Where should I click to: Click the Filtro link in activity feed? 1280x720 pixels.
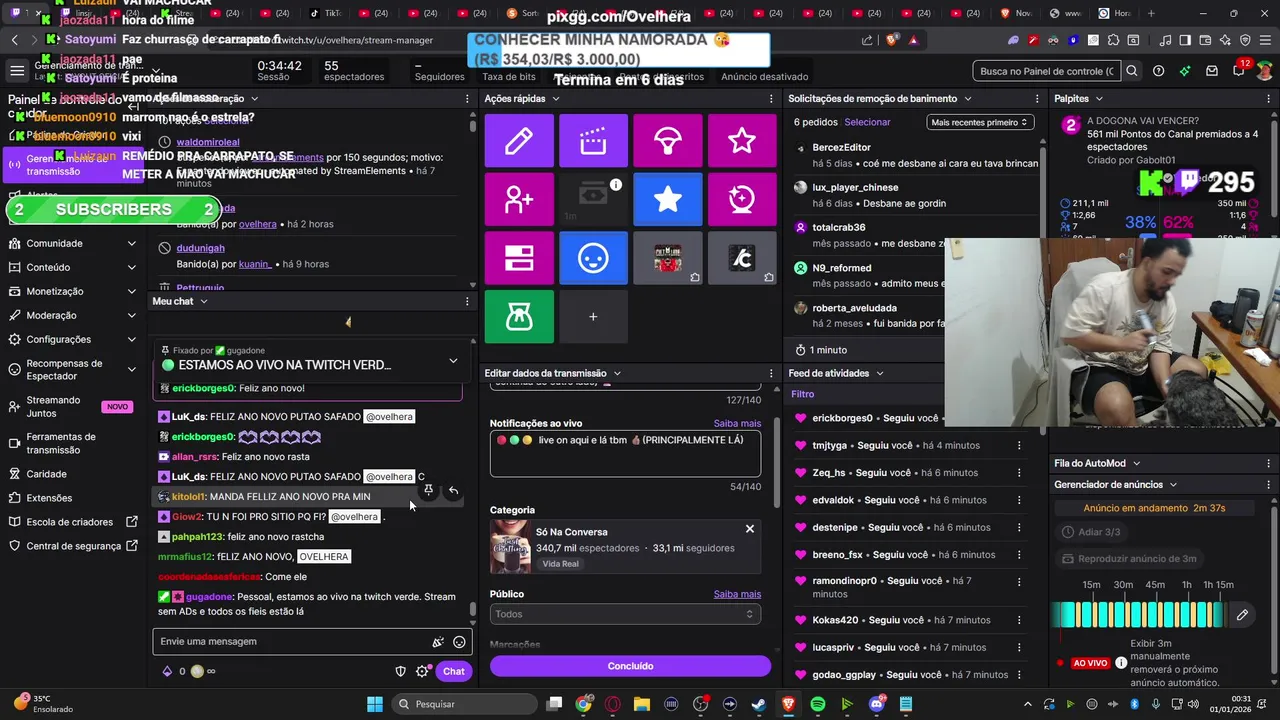coord(803,394)
